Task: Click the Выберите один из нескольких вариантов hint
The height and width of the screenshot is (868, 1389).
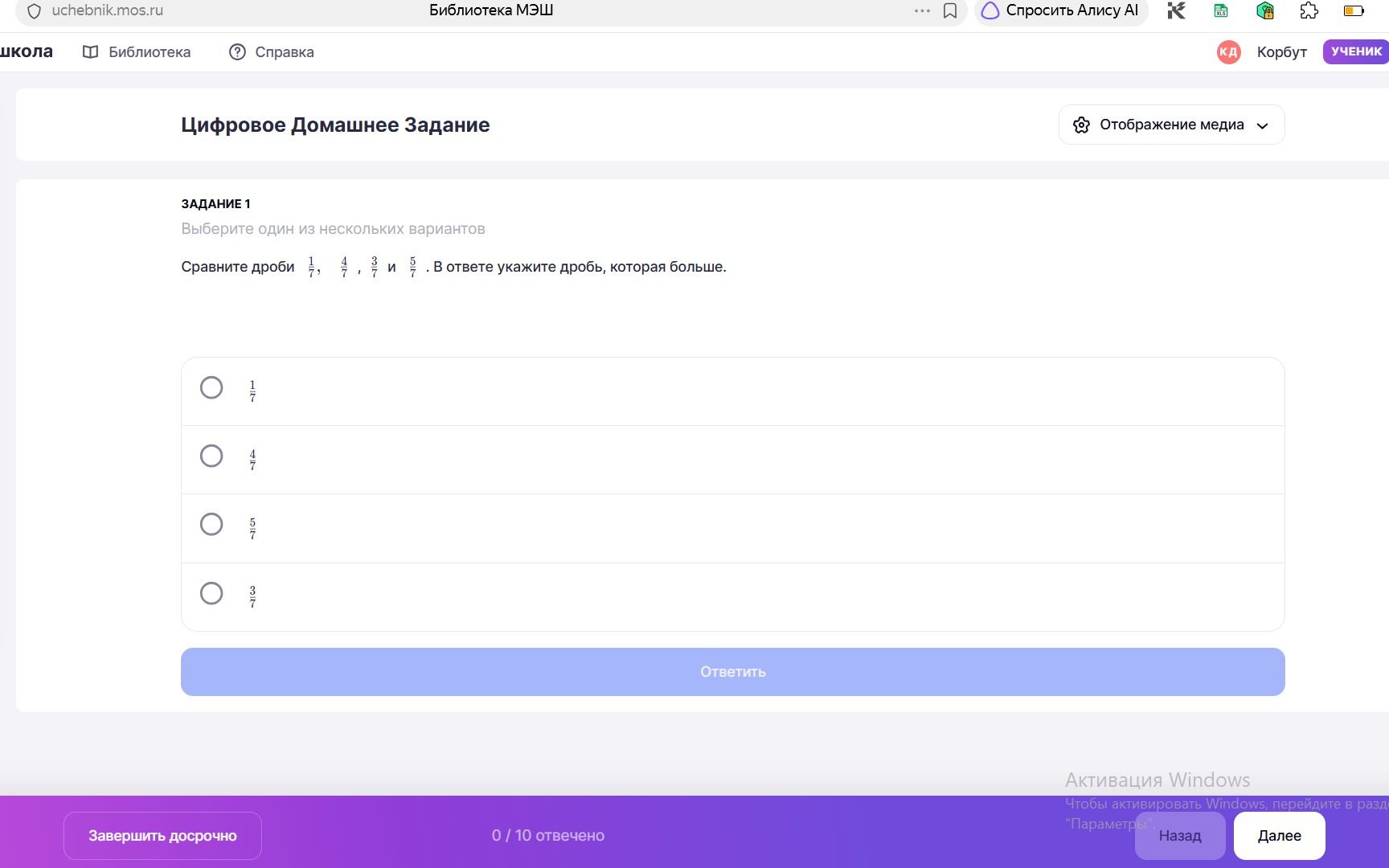Action: click(333, 229)
